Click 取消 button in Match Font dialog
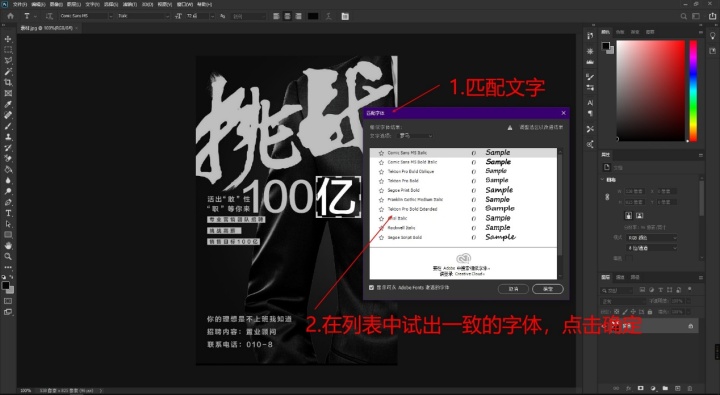The height and width of the screenshot is (395, 720). click(x=513, y=289)
